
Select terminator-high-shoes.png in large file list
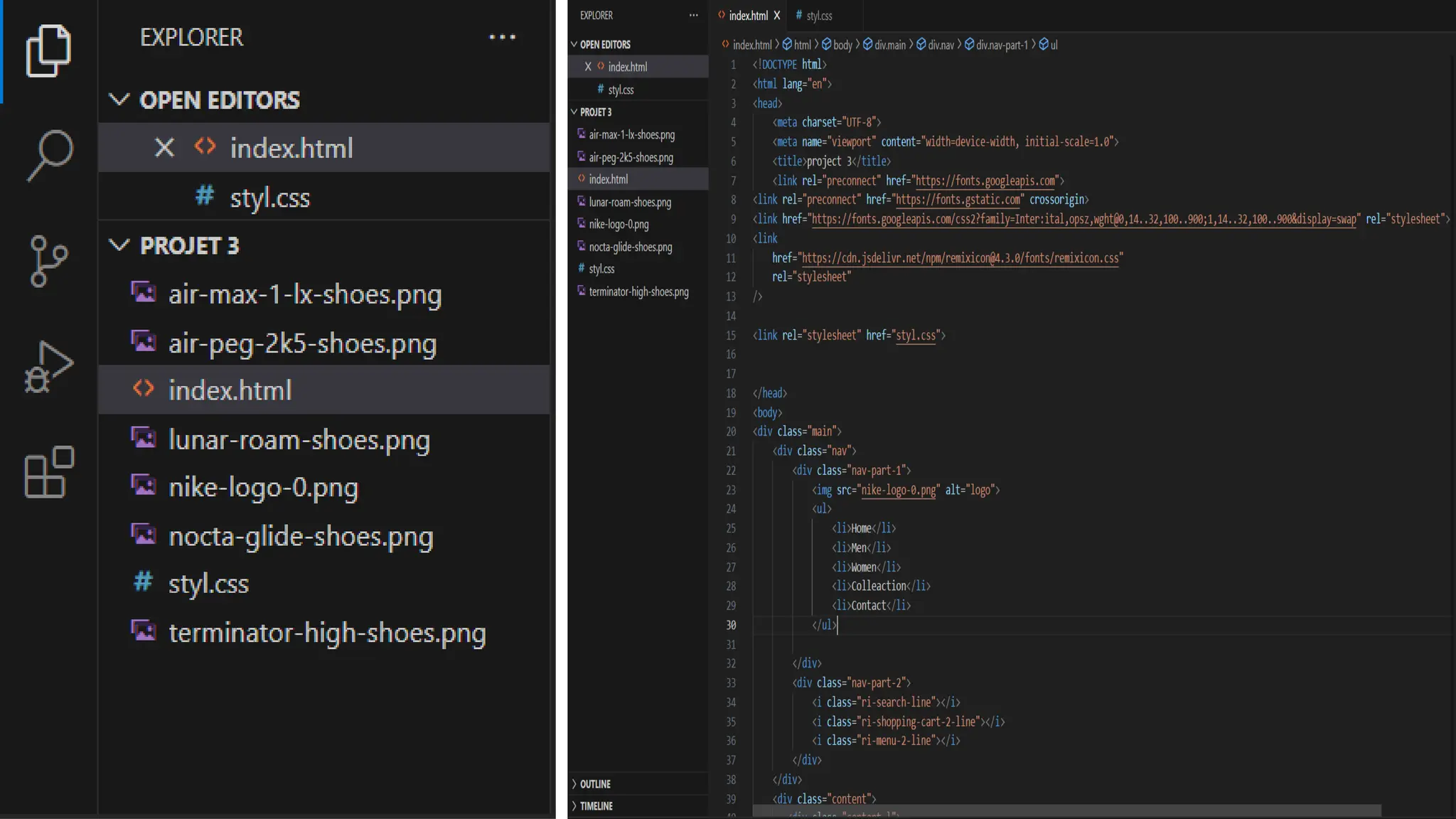[x=326, y=632]
